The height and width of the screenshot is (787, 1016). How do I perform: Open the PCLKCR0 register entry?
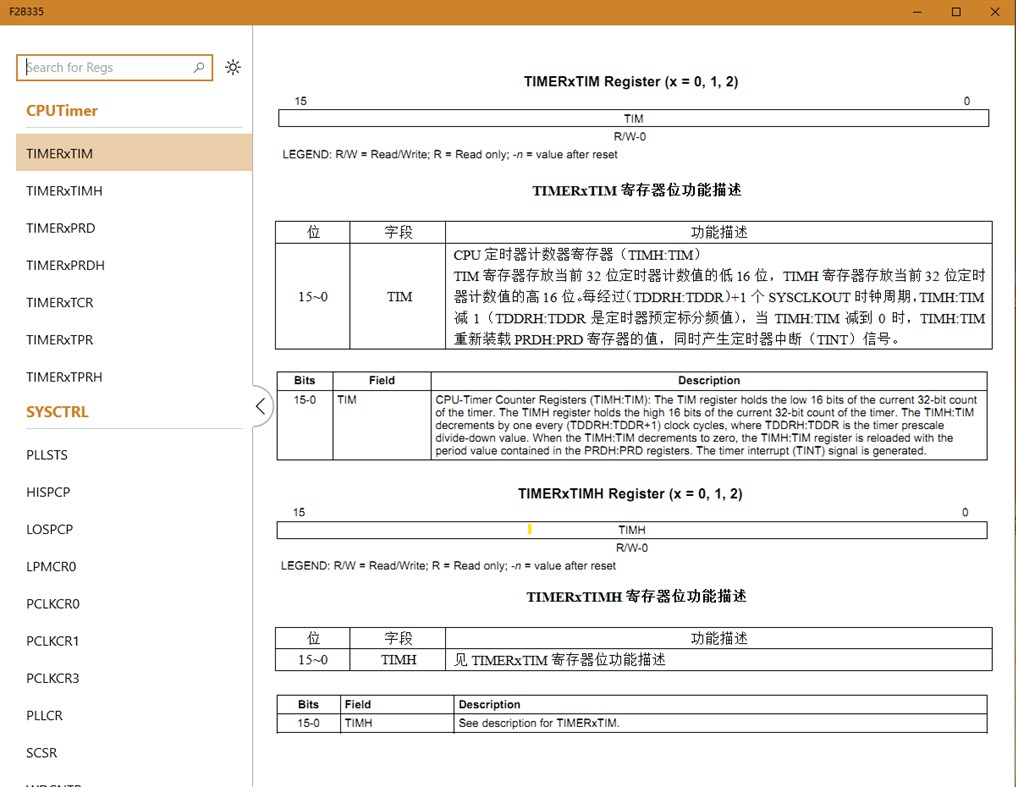(52, 604)
